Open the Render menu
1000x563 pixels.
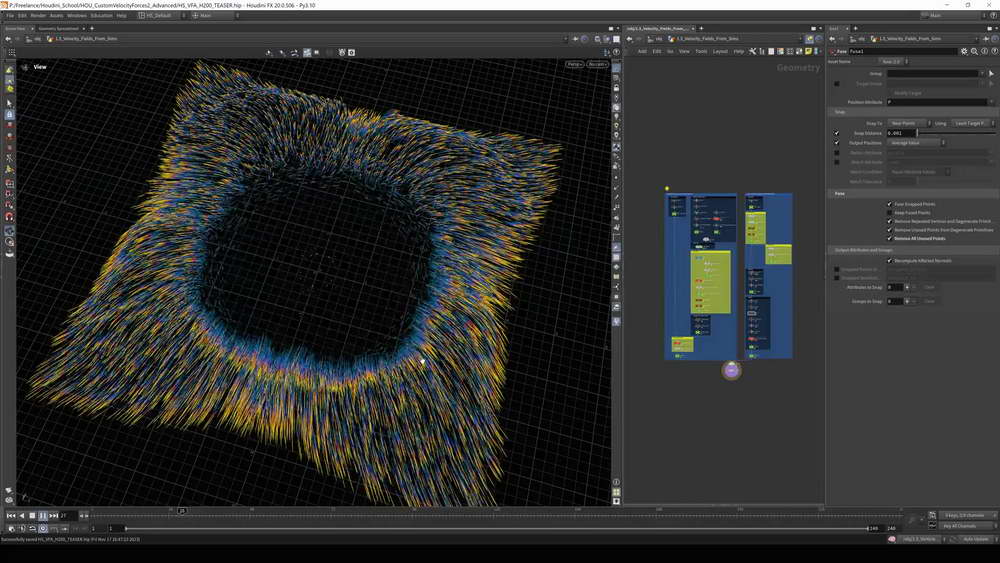[x=38, y=16]
